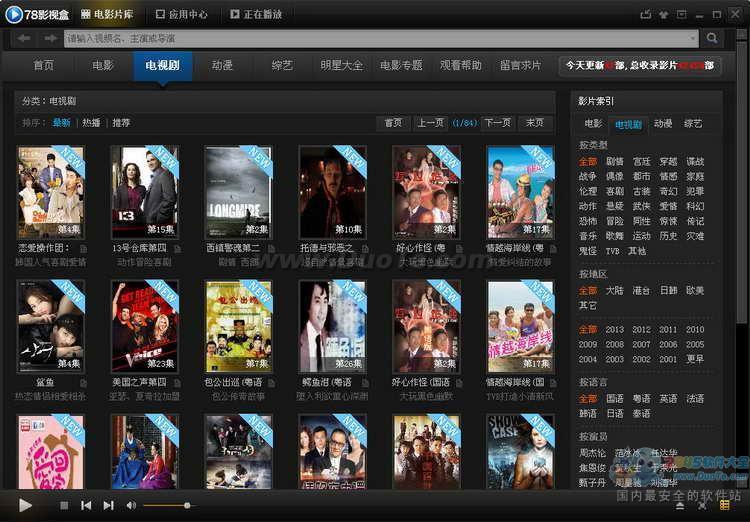Viewport: 750px width, 522px height.
Task: Filter by type 武侠
Action: coord(641,206)
